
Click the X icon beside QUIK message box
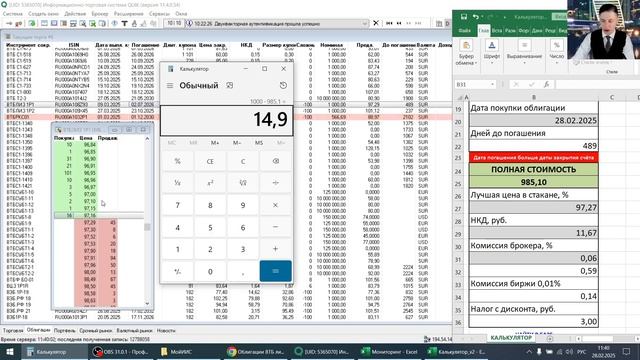point(376,23)
